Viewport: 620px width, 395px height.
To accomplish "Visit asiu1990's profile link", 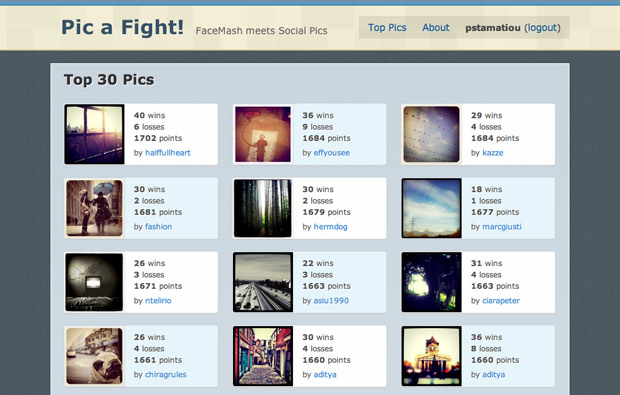I will coord(331,301).
